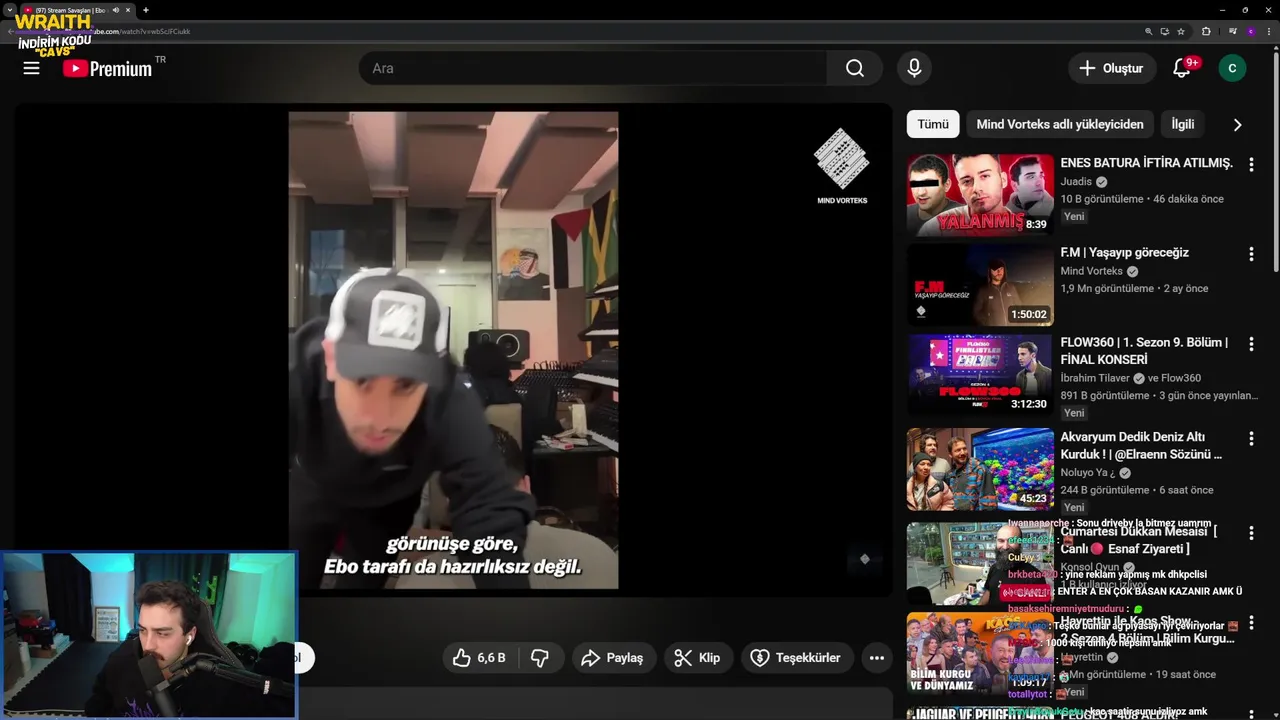Click the FLOW360 | 1. Sezon 9. Bölüm title

click(x=1144, y=350)
